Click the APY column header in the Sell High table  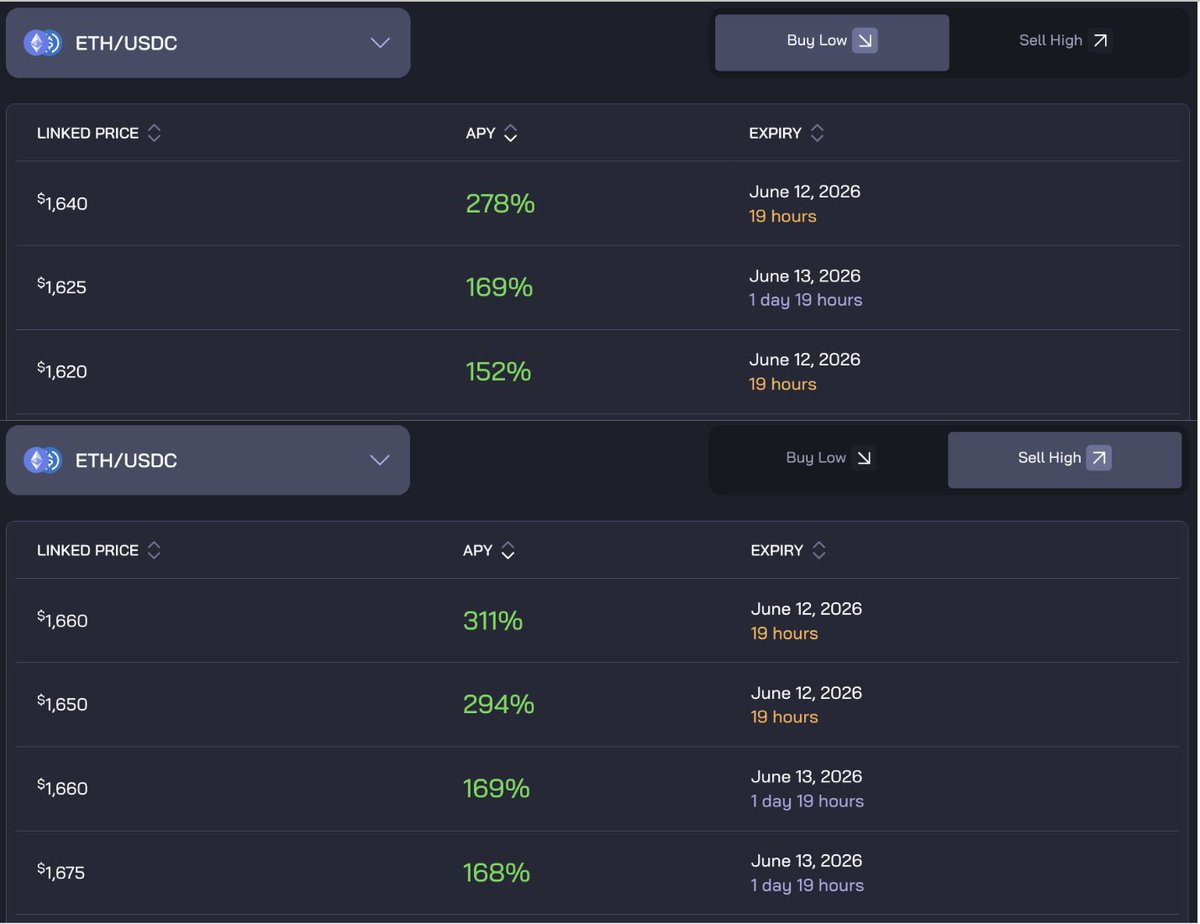point(478,550)
